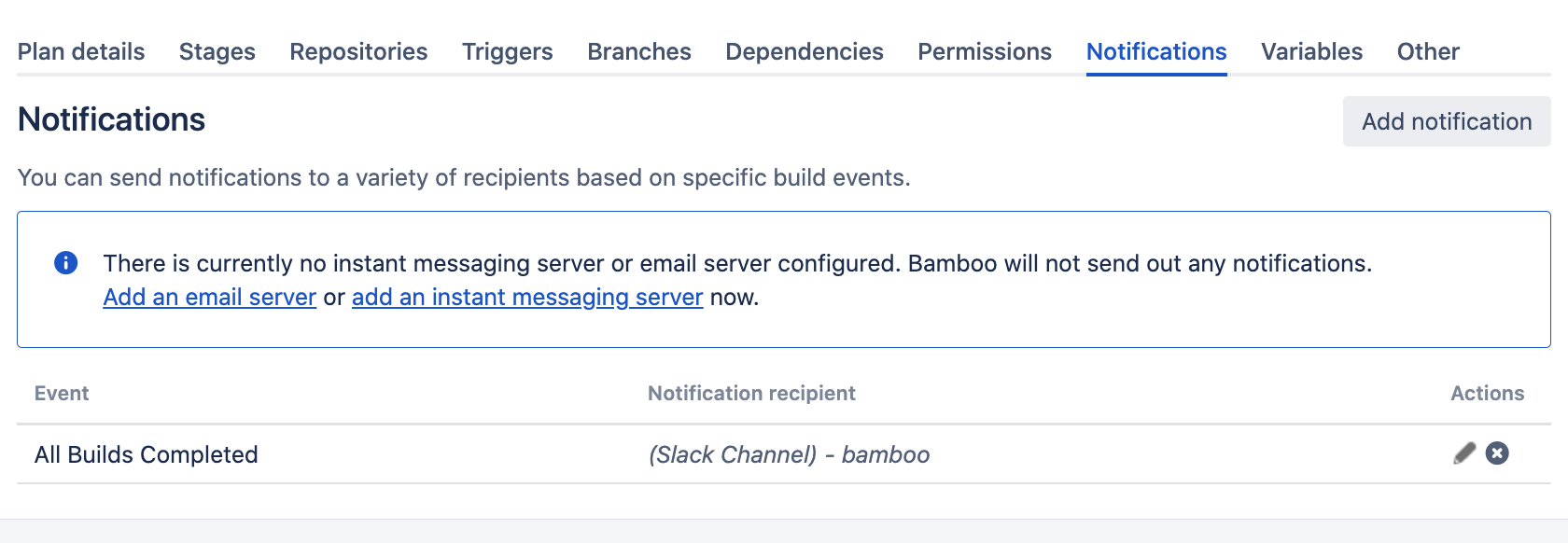Click the Event column header
This screenshot has width=1568, height=543.
coord(62,394)
